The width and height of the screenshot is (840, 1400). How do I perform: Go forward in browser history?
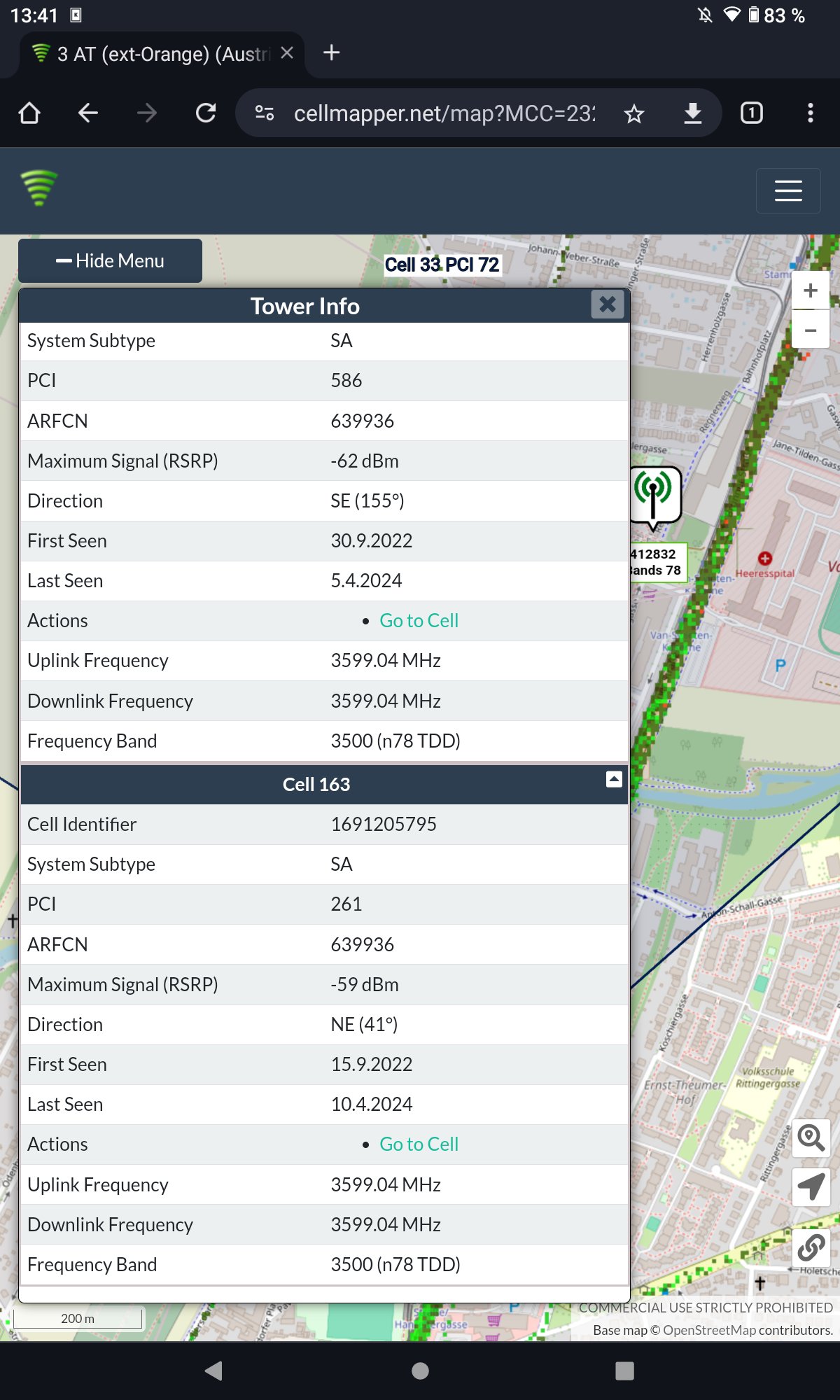click(147, 113)
